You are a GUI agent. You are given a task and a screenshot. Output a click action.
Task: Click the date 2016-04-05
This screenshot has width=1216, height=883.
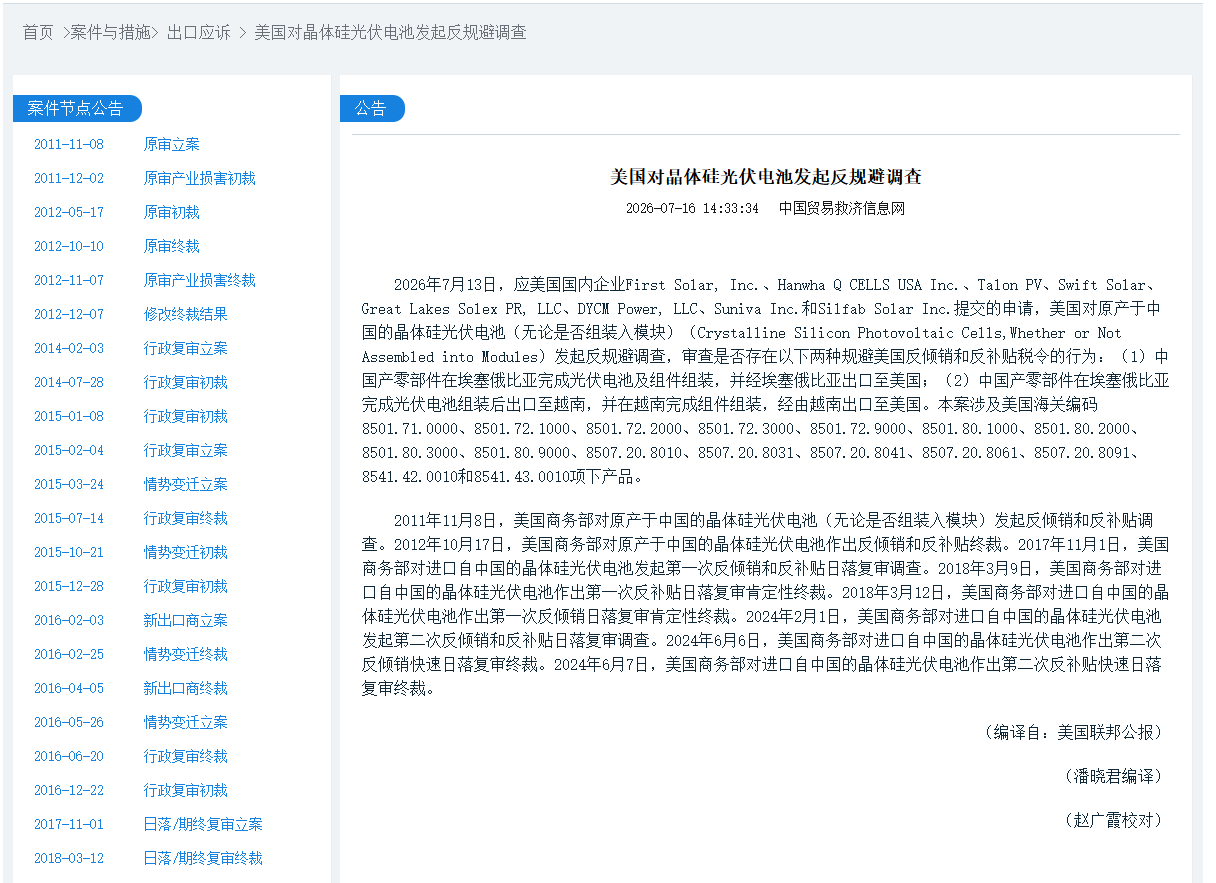coord(69,688)
